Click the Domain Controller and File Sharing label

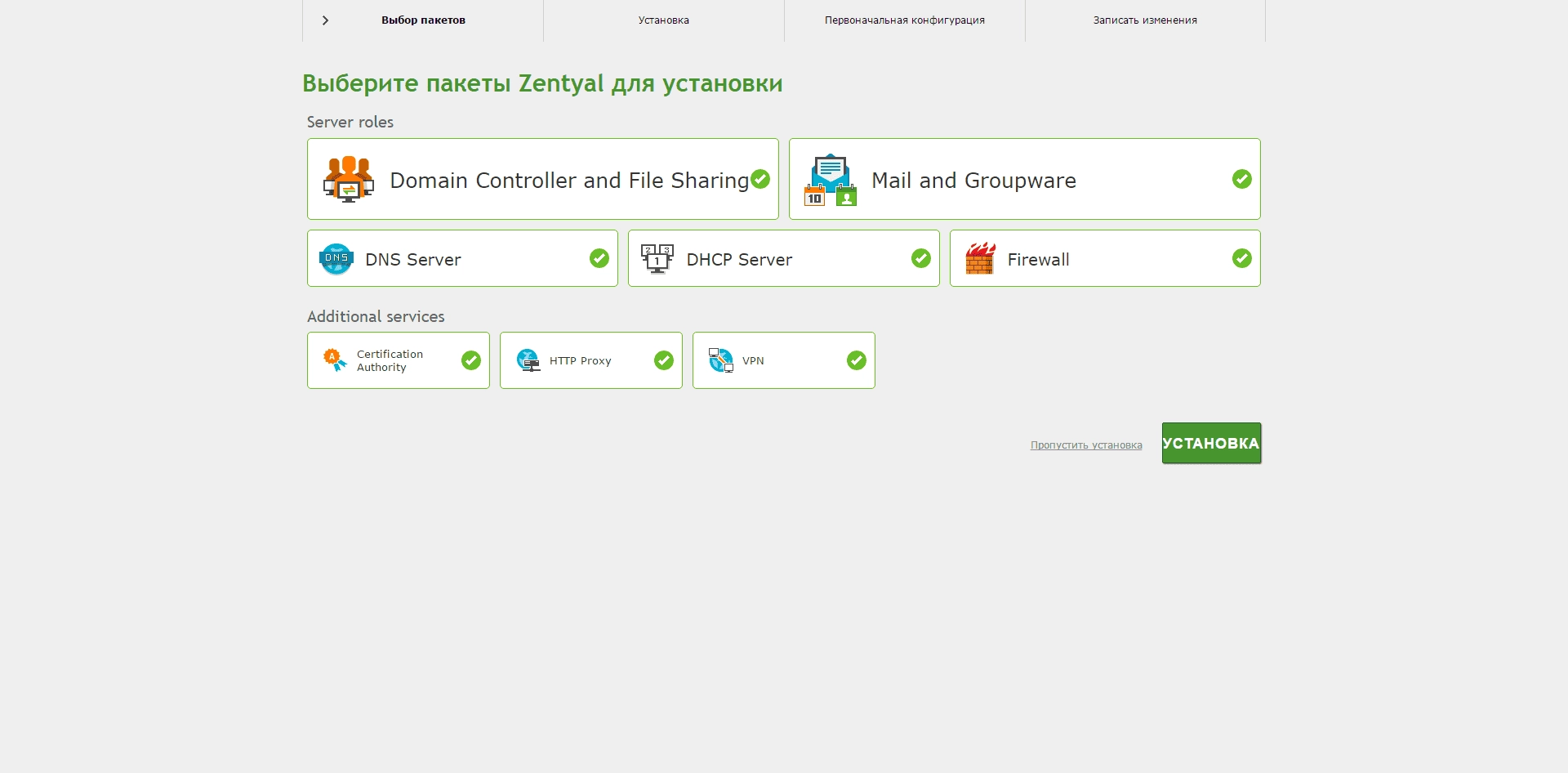coord(569,181)
